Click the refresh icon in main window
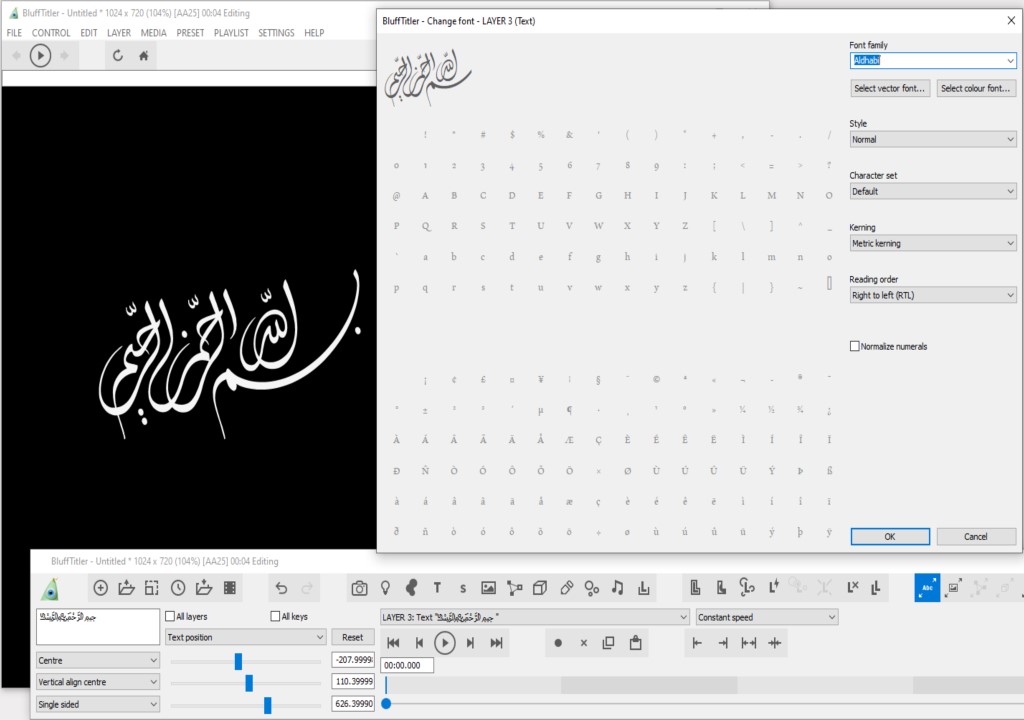1024x720 pixels. point(118,56)
